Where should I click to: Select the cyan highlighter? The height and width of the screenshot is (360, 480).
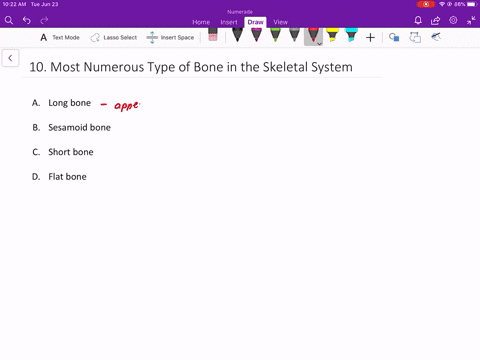point(351,35)
